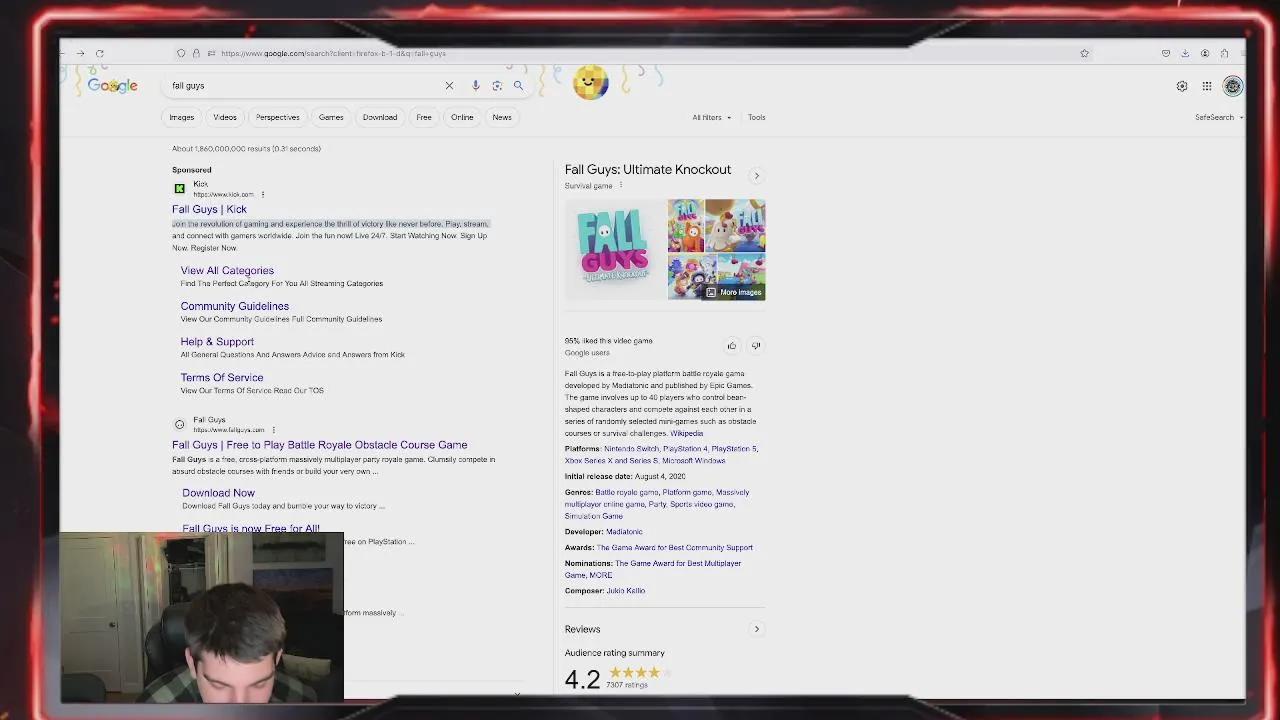Click More images button on thumbnails
The width and height of the screenshot is (1280, 720).
pyautogui.click(x=734, y=292)
